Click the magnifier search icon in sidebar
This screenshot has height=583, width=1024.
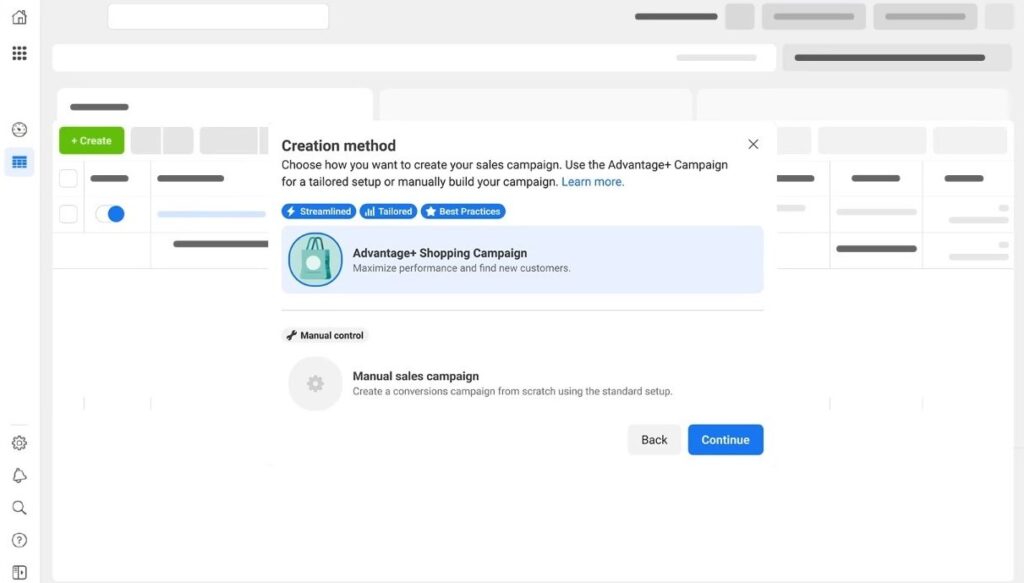pos(20,508)
